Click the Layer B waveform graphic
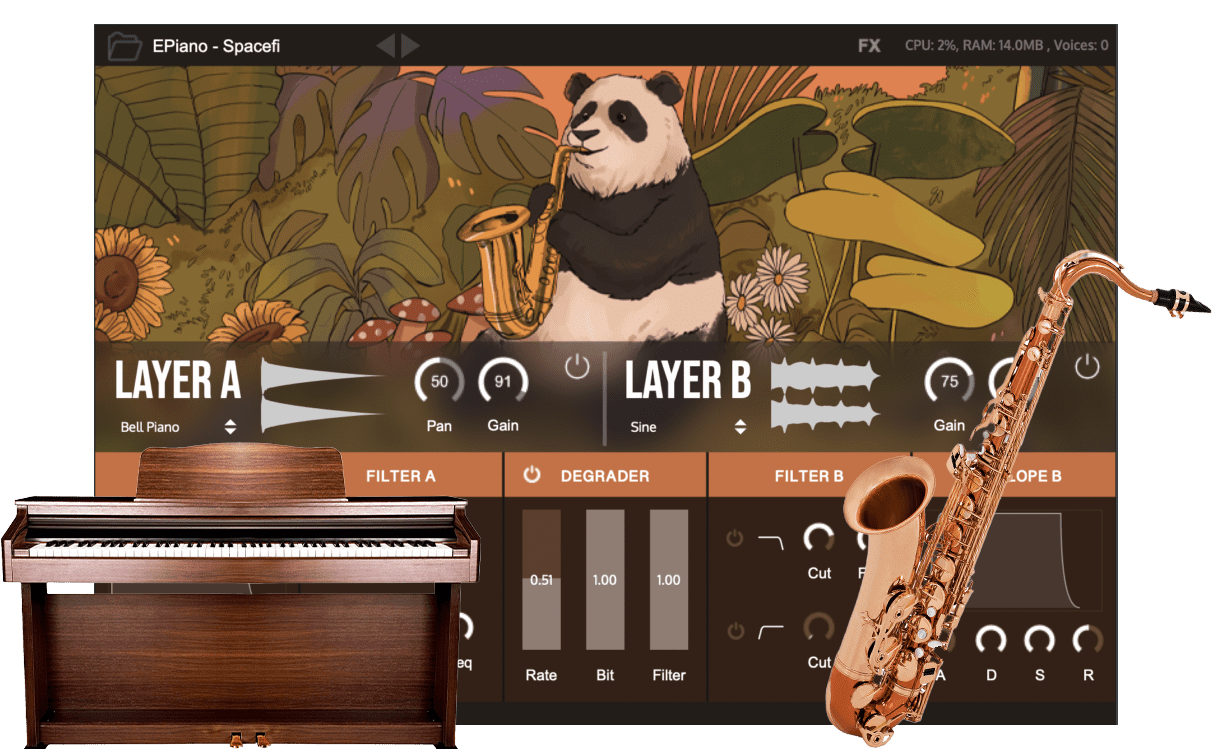1212x749 pixels. pos(826,393)
